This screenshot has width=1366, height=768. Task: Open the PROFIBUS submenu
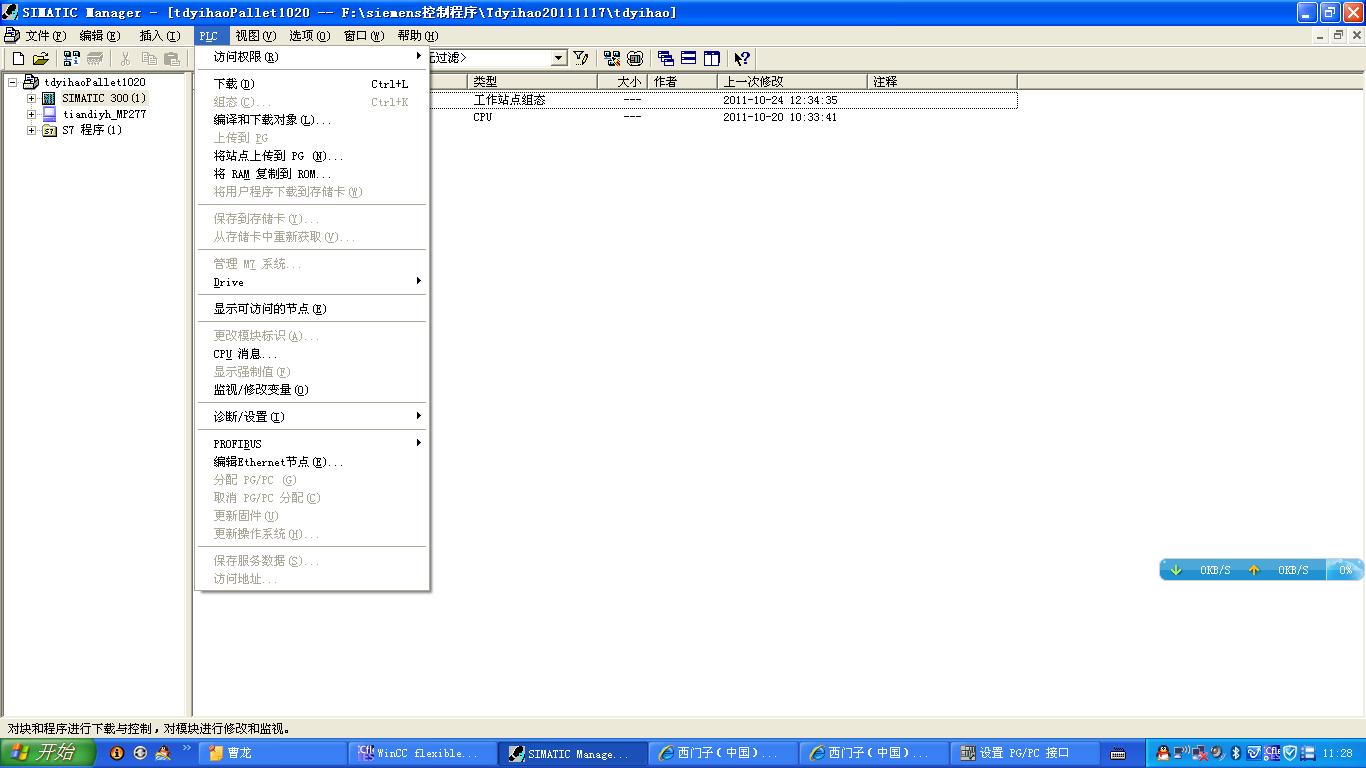pyautogui.click(x=313, y=444)
